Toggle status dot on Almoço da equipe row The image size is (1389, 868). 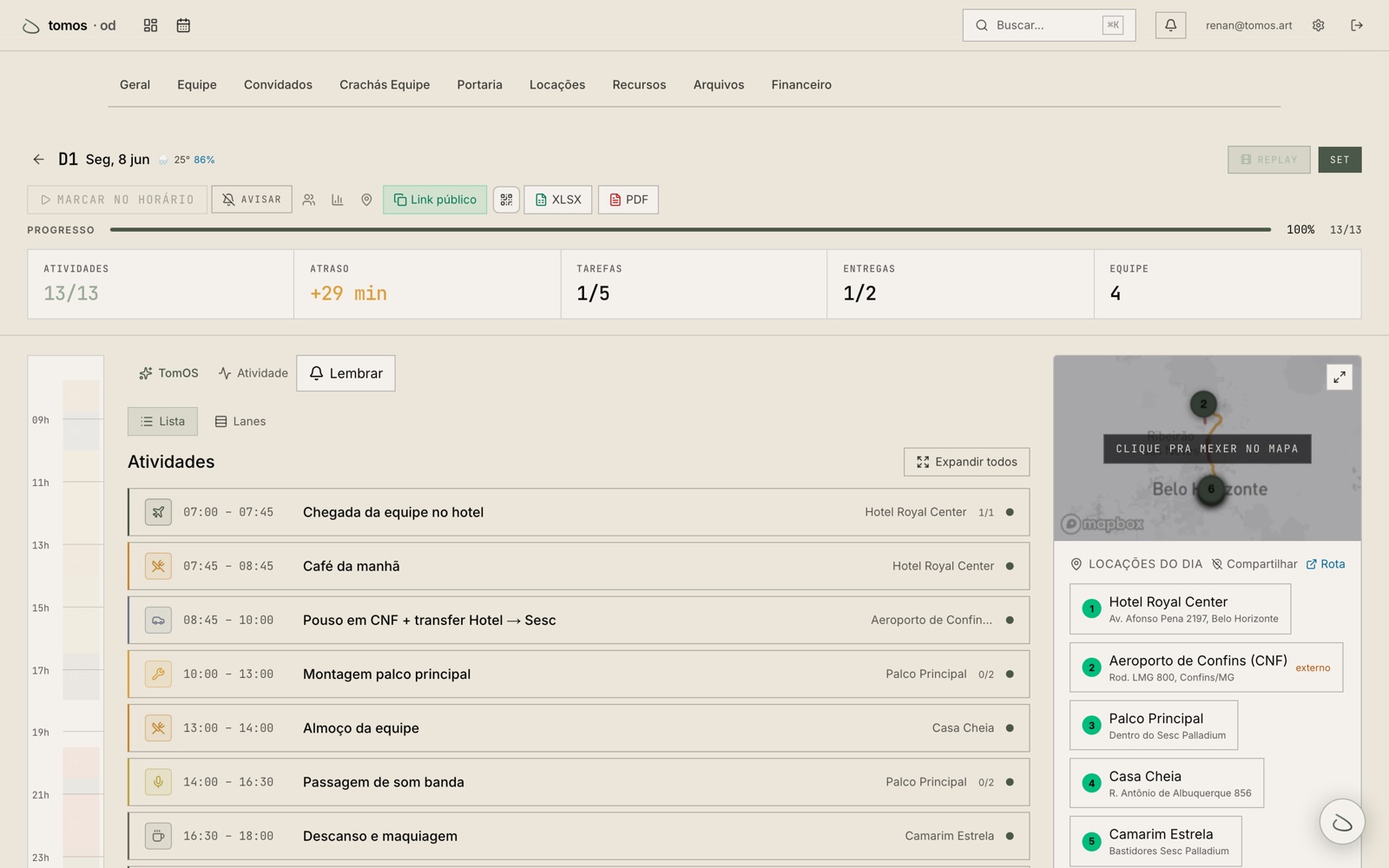point(1010,728)
